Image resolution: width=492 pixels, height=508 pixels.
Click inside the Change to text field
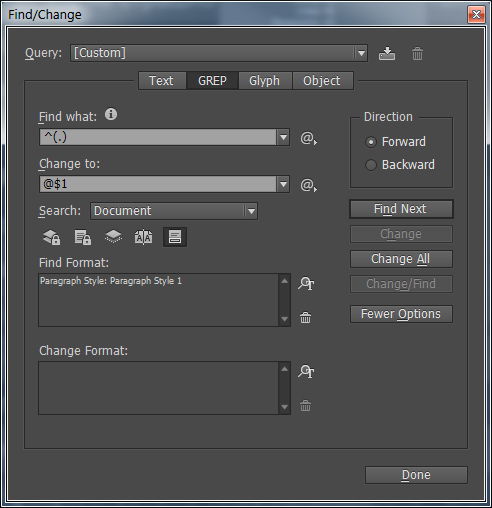tap(158, 184)
